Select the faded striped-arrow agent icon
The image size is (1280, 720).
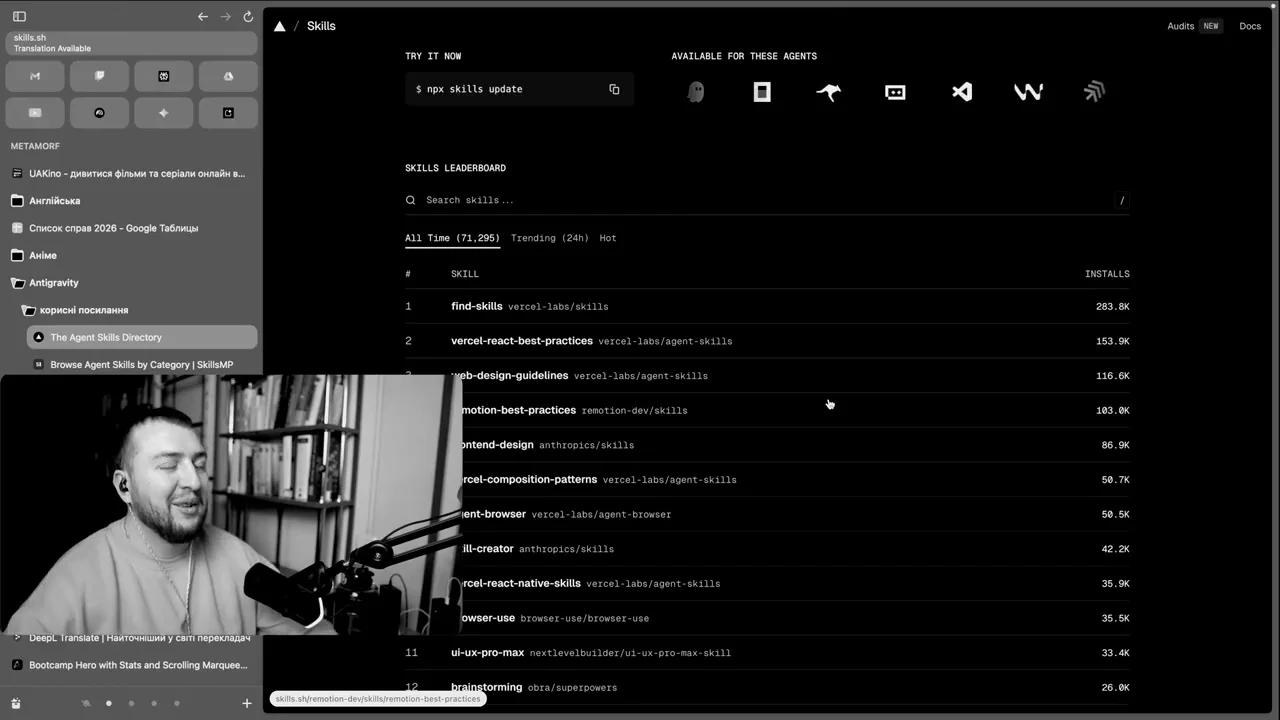click(x=1094, y=92)
